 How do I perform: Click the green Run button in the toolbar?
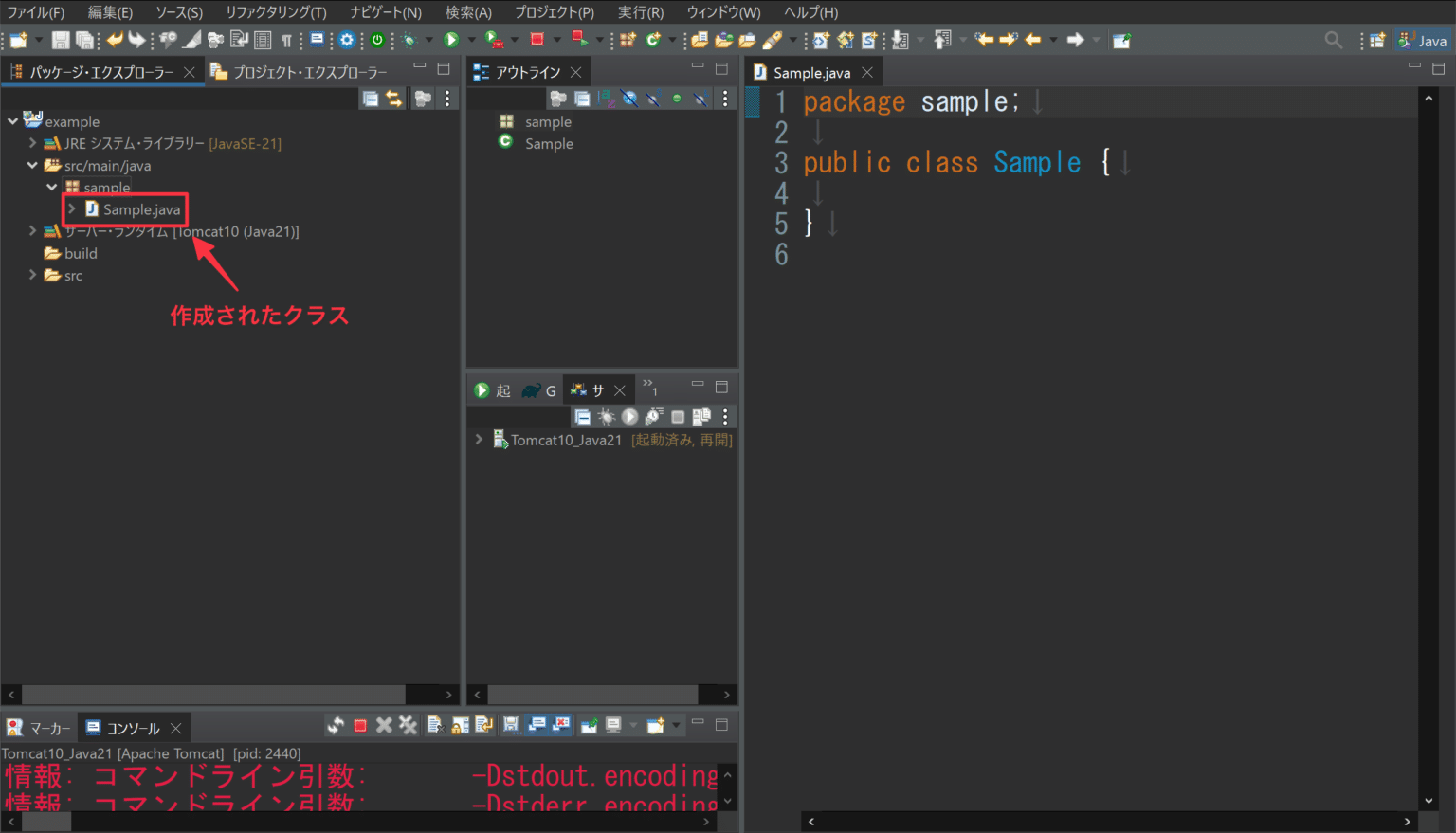(451, 40)
